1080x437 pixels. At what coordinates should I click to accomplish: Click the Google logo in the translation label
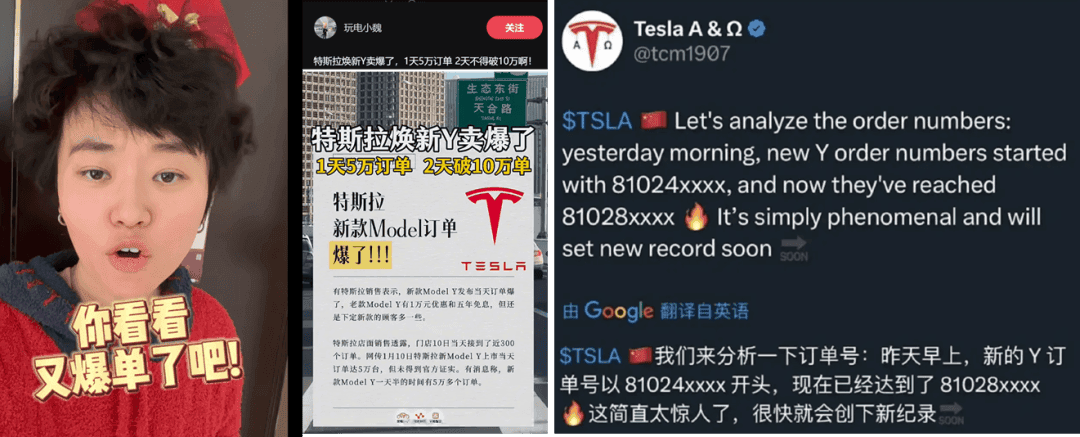[x=619, y=311]
